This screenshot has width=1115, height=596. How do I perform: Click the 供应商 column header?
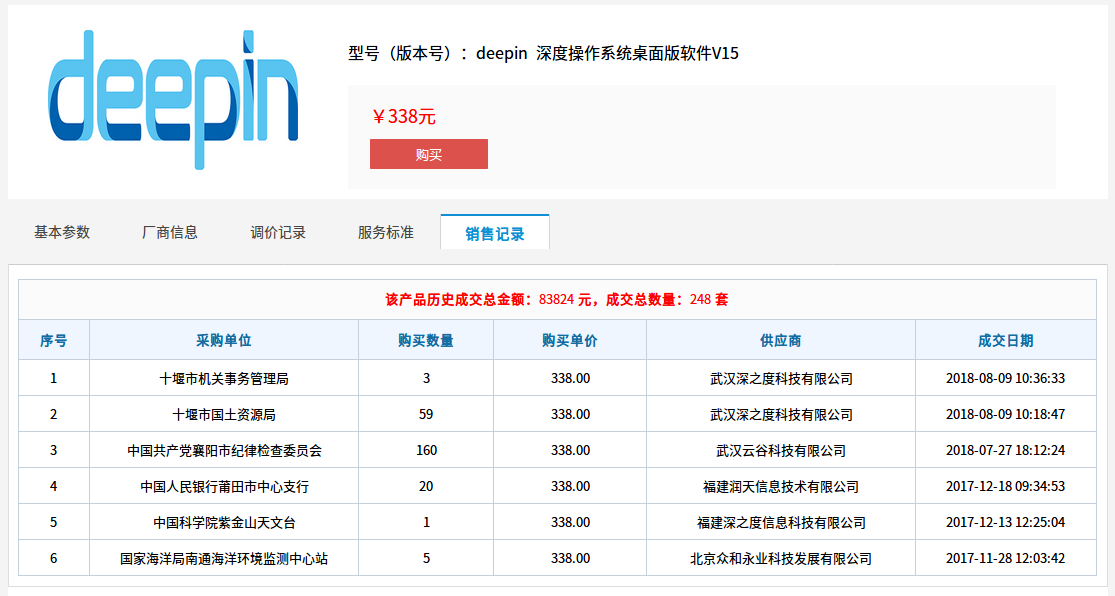pos(781,341)
